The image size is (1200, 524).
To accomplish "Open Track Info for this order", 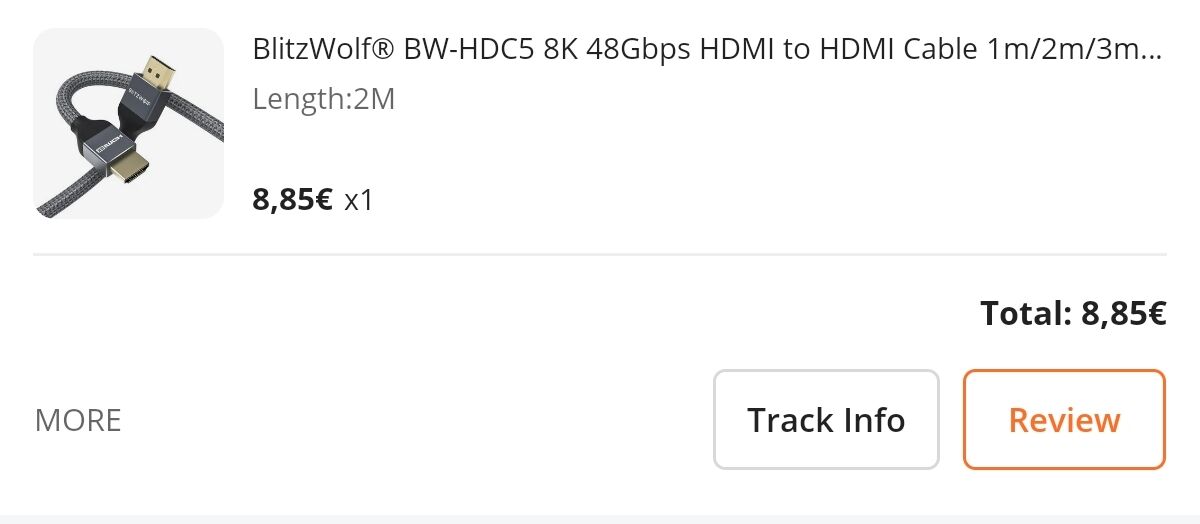I will tap(826, 419).
